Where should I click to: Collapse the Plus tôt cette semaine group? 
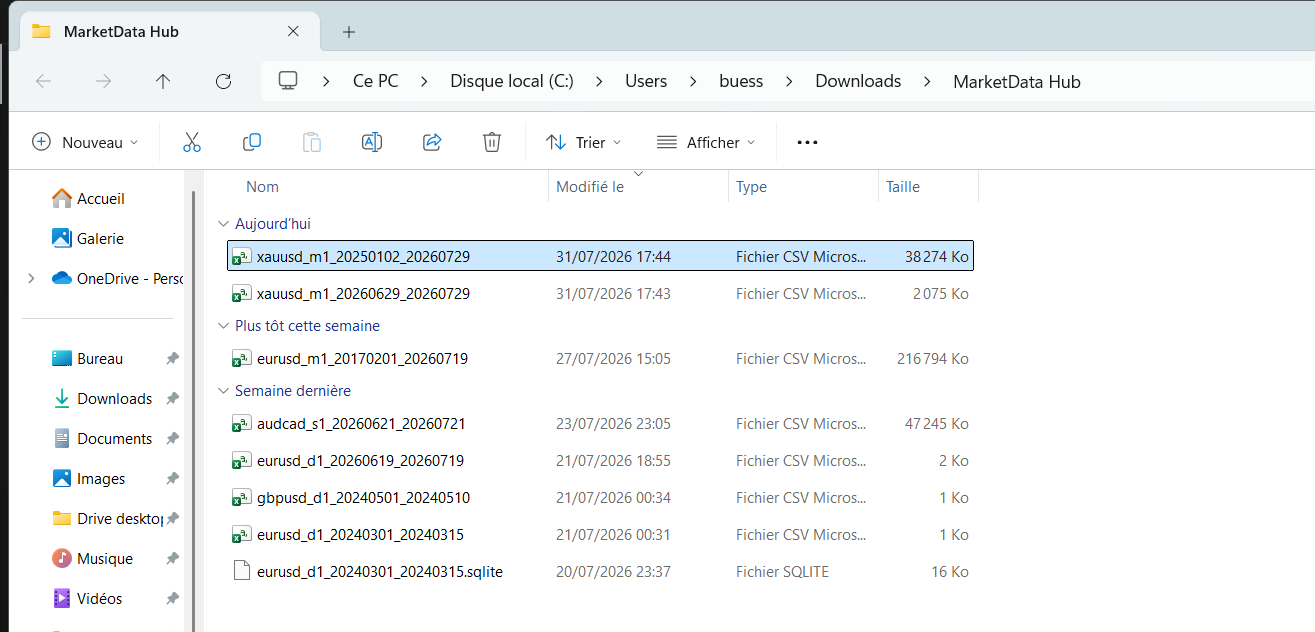(222, 326)
